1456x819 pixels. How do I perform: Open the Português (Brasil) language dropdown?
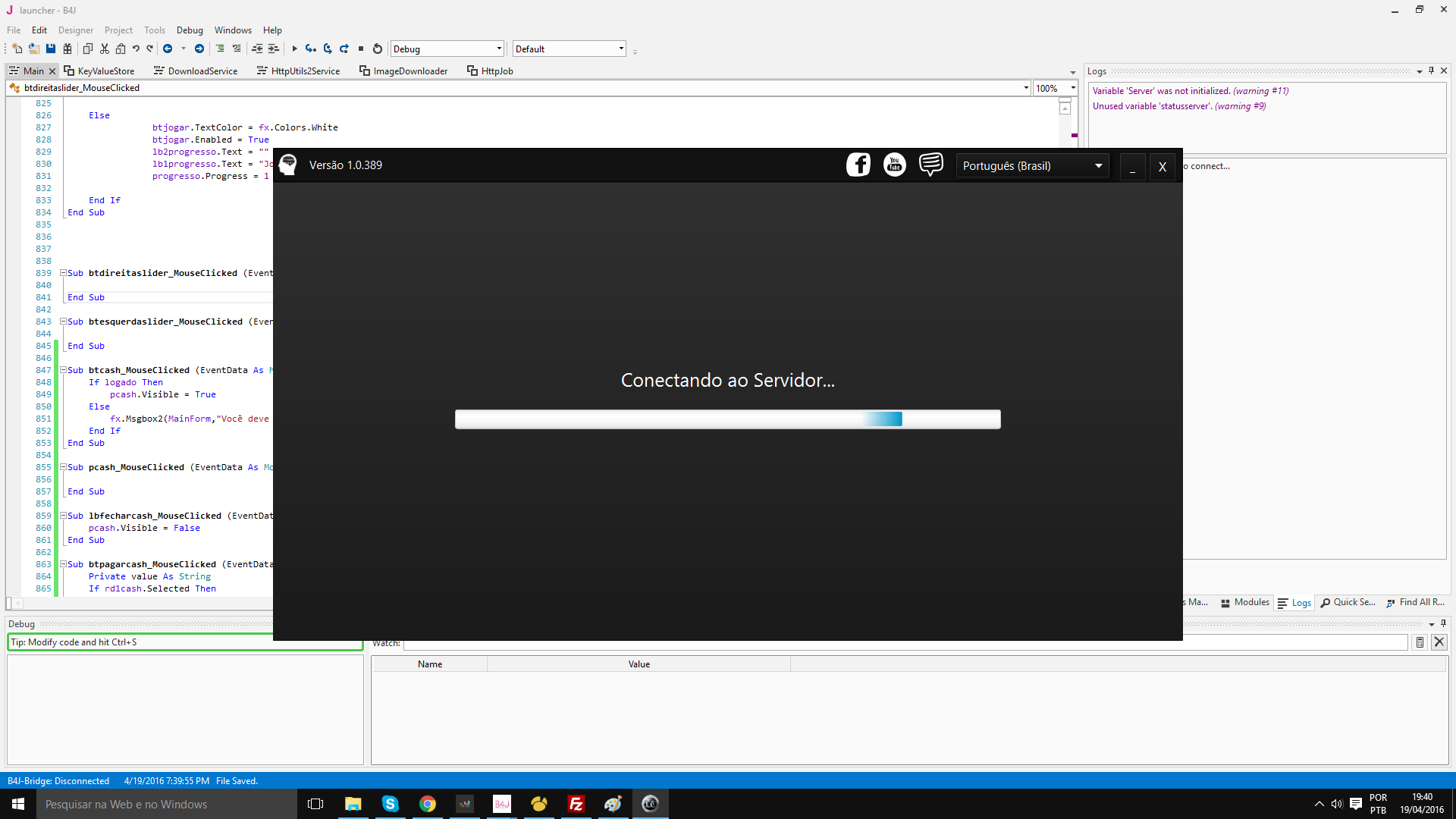pos(1031,166)
